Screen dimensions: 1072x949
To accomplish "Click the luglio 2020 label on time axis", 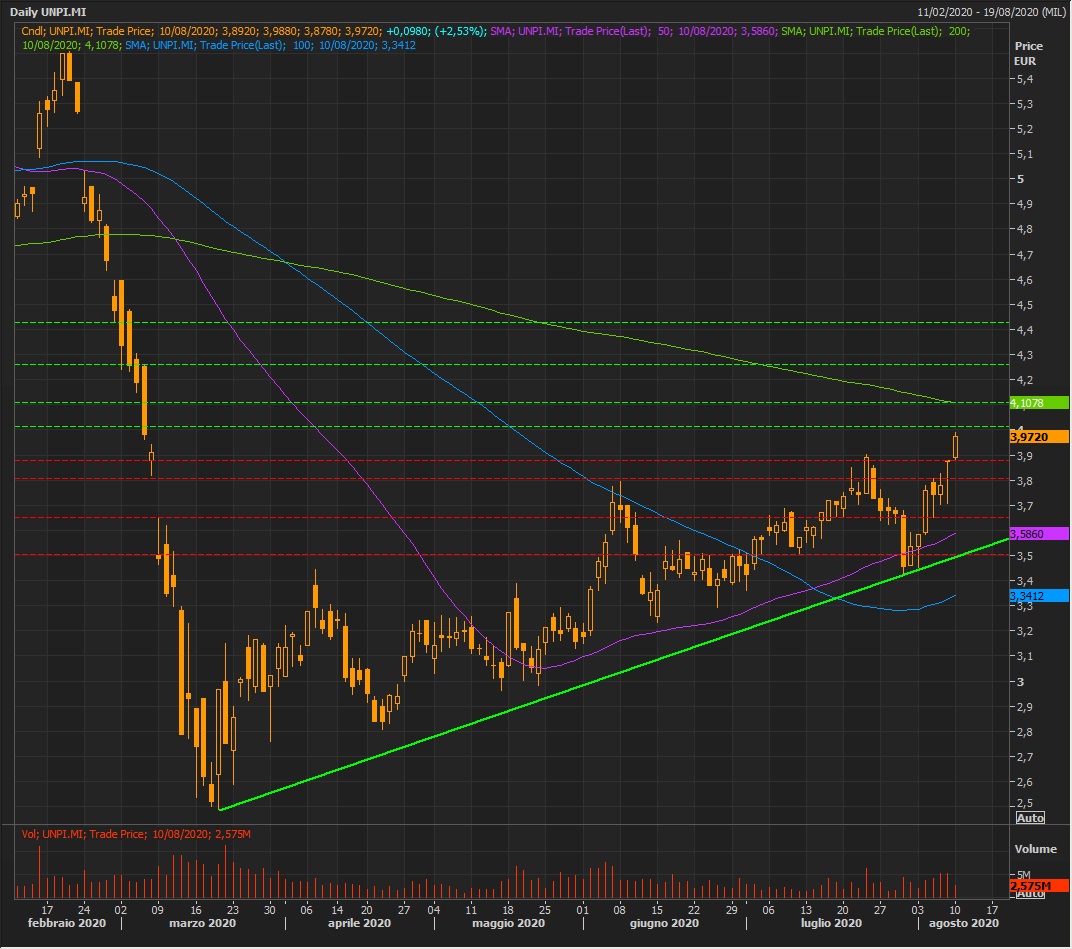I will (832, 924).
